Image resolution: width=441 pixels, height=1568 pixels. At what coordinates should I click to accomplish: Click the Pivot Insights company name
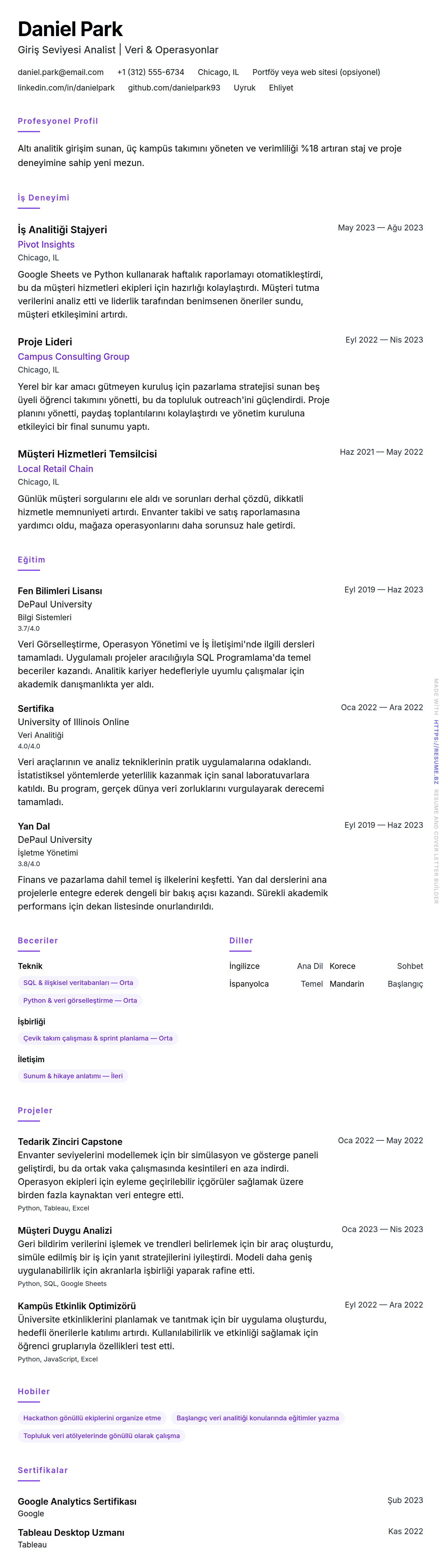[x=46, y=244]
